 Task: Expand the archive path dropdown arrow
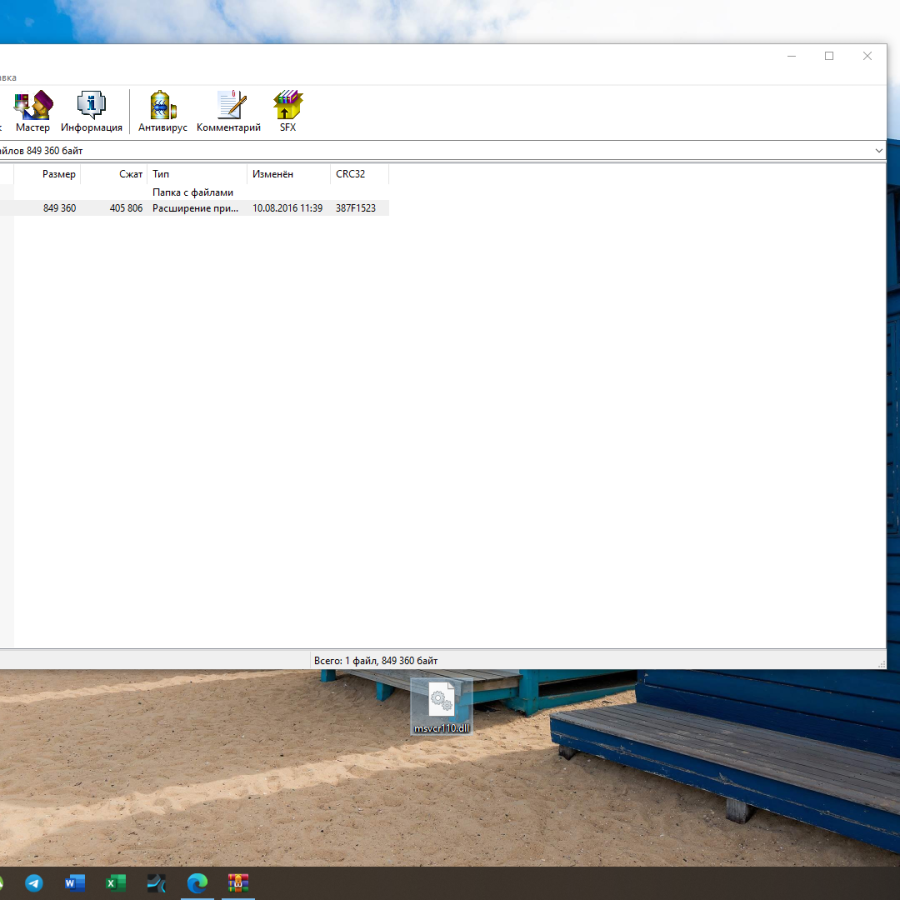tap(878, 151)
